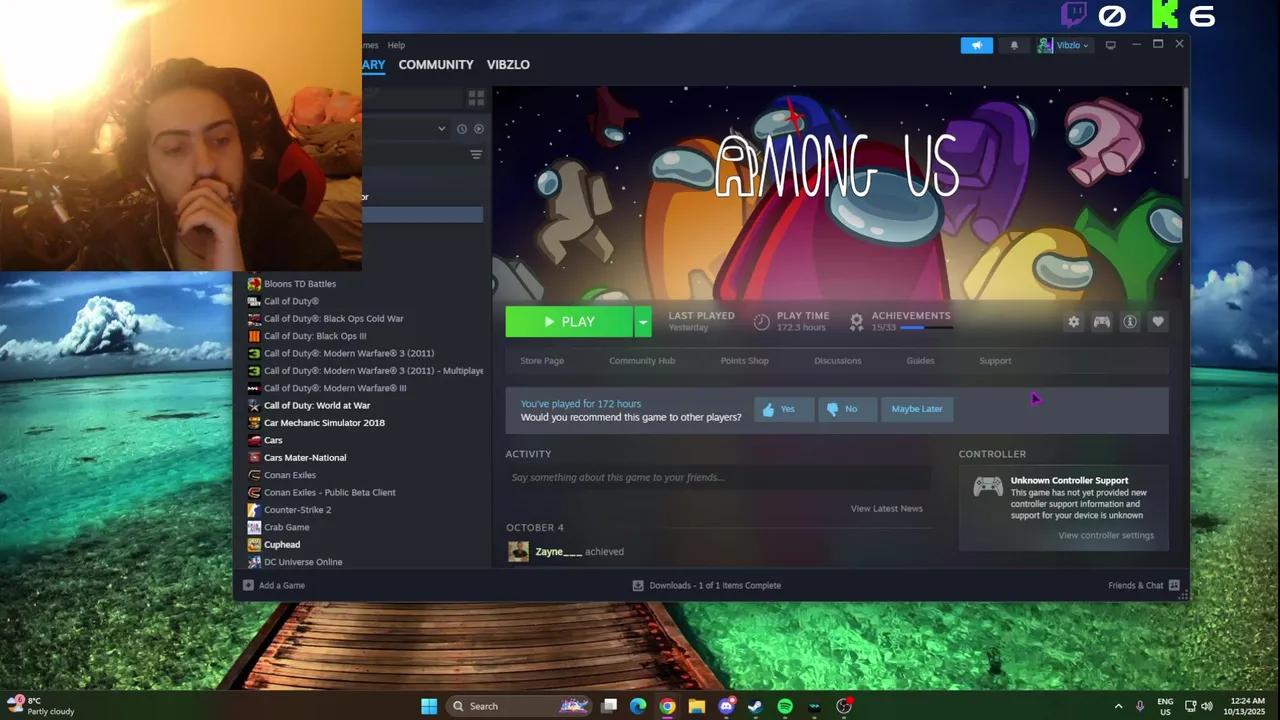Go to Points Shop
The width and height of the screenshot is (1280, 720).
tap(744, 361)
